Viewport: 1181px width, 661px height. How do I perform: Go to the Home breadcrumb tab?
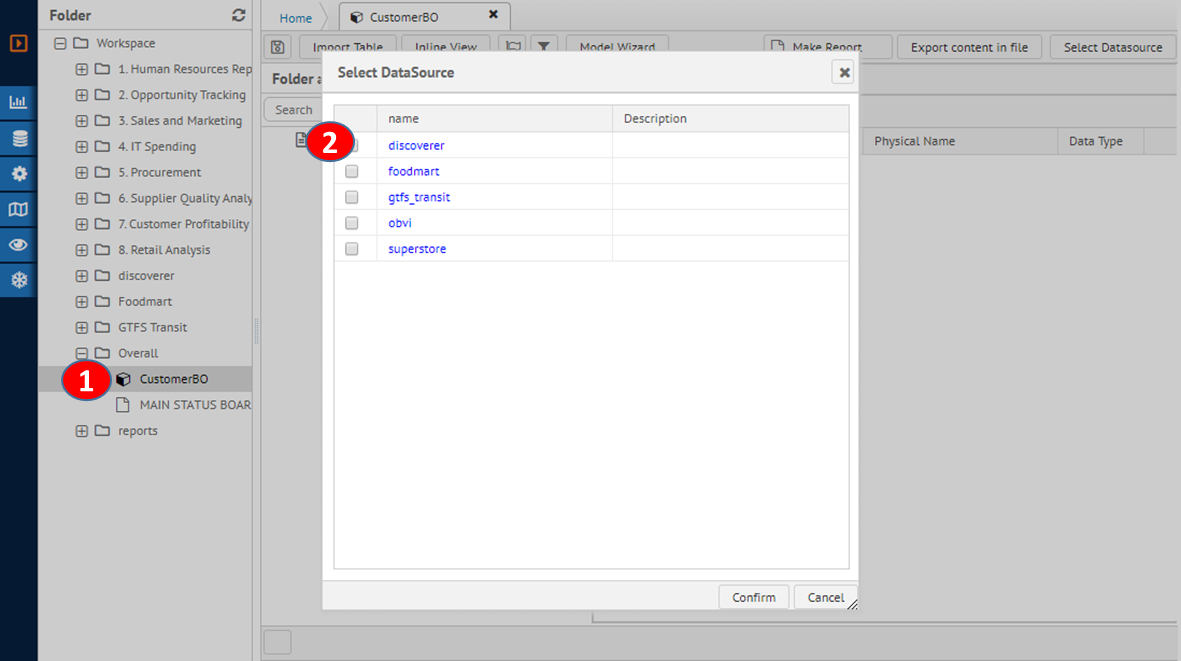[x=295, y=18]
